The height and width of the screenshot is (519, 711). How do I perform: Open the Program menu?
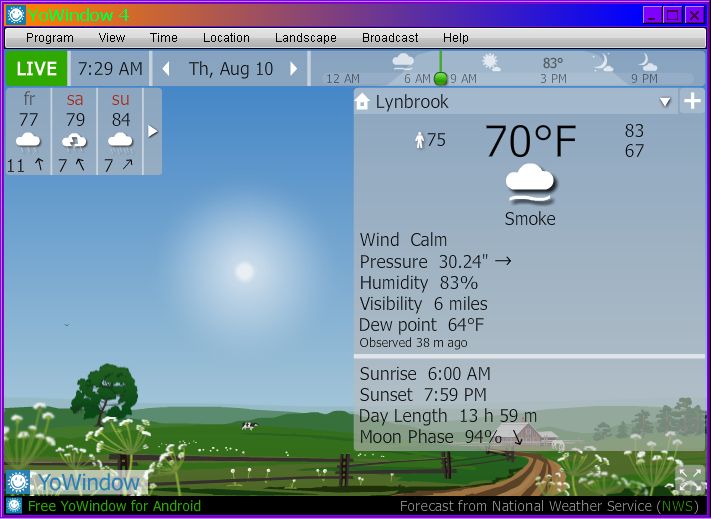(49, 38)
